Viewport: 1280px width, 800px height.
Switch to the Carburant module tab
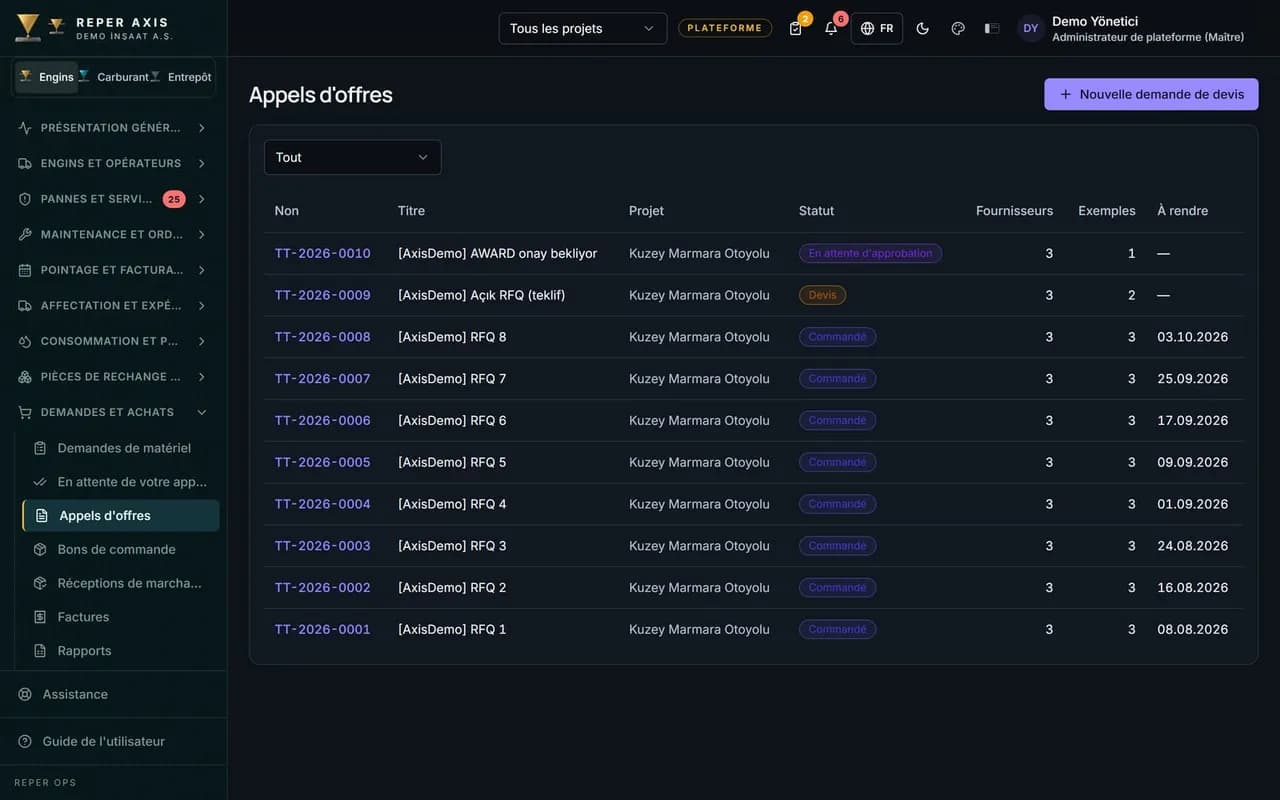[x=114, y=77]
